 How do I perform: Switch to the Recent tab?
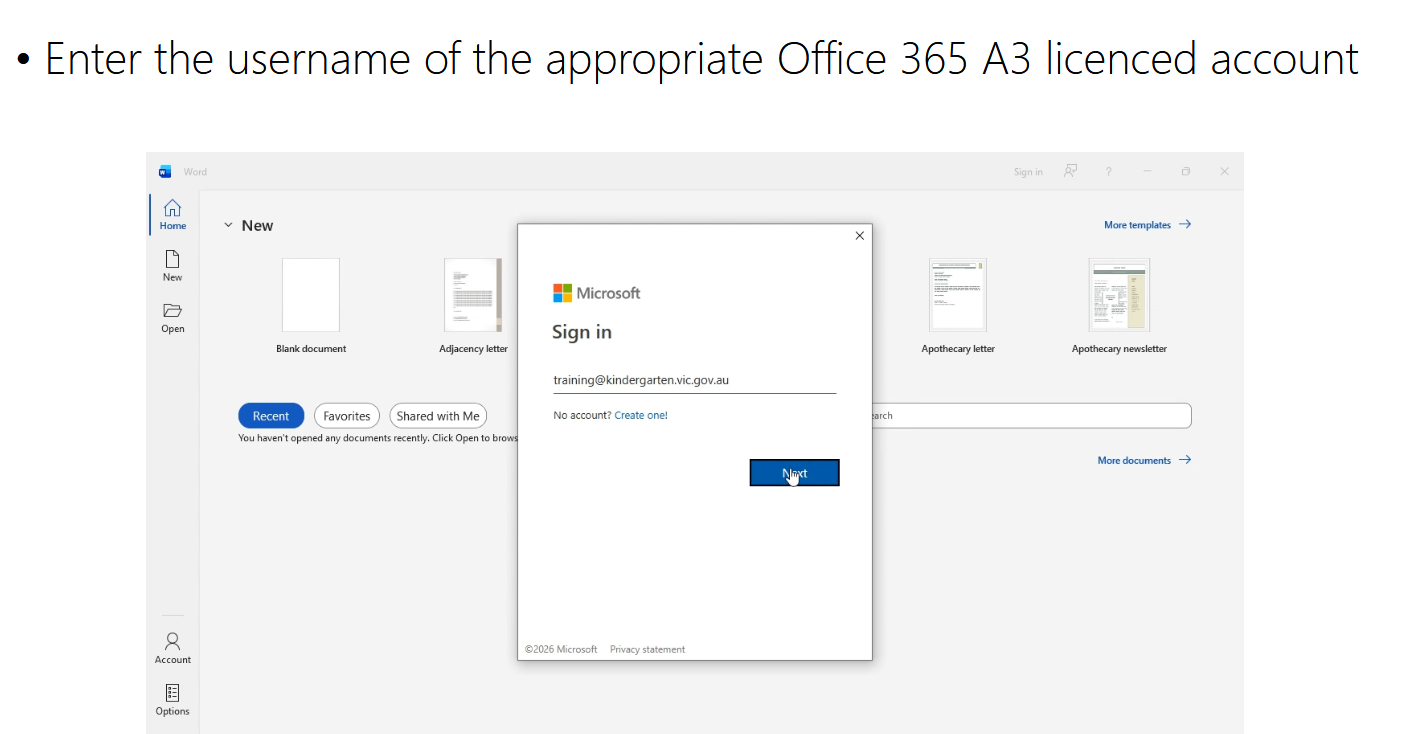click(x=271, y=416)
